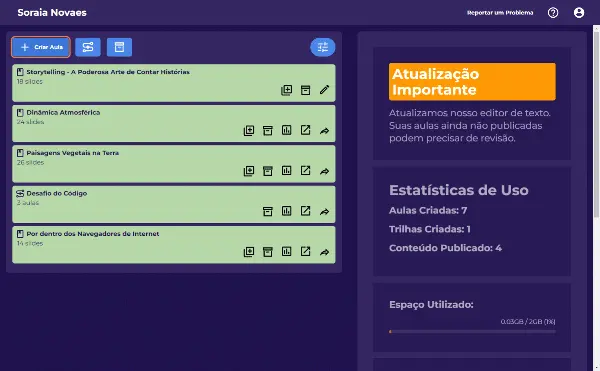Duplicate the Storytelling lesson

point(287,90)
